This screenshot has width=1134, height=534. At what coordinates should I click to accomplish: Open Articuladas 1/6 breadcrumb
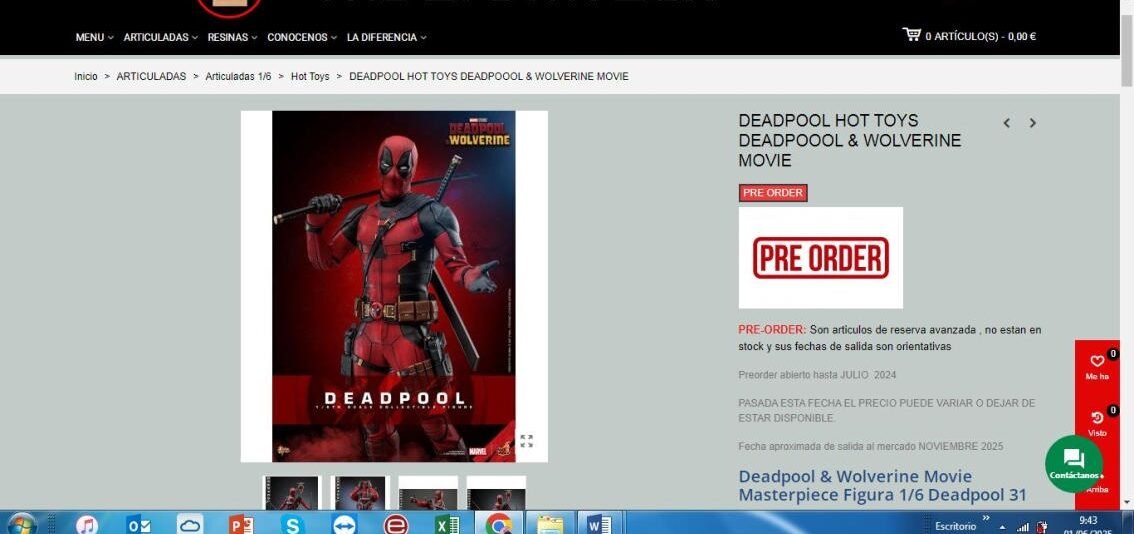point(238,76)
